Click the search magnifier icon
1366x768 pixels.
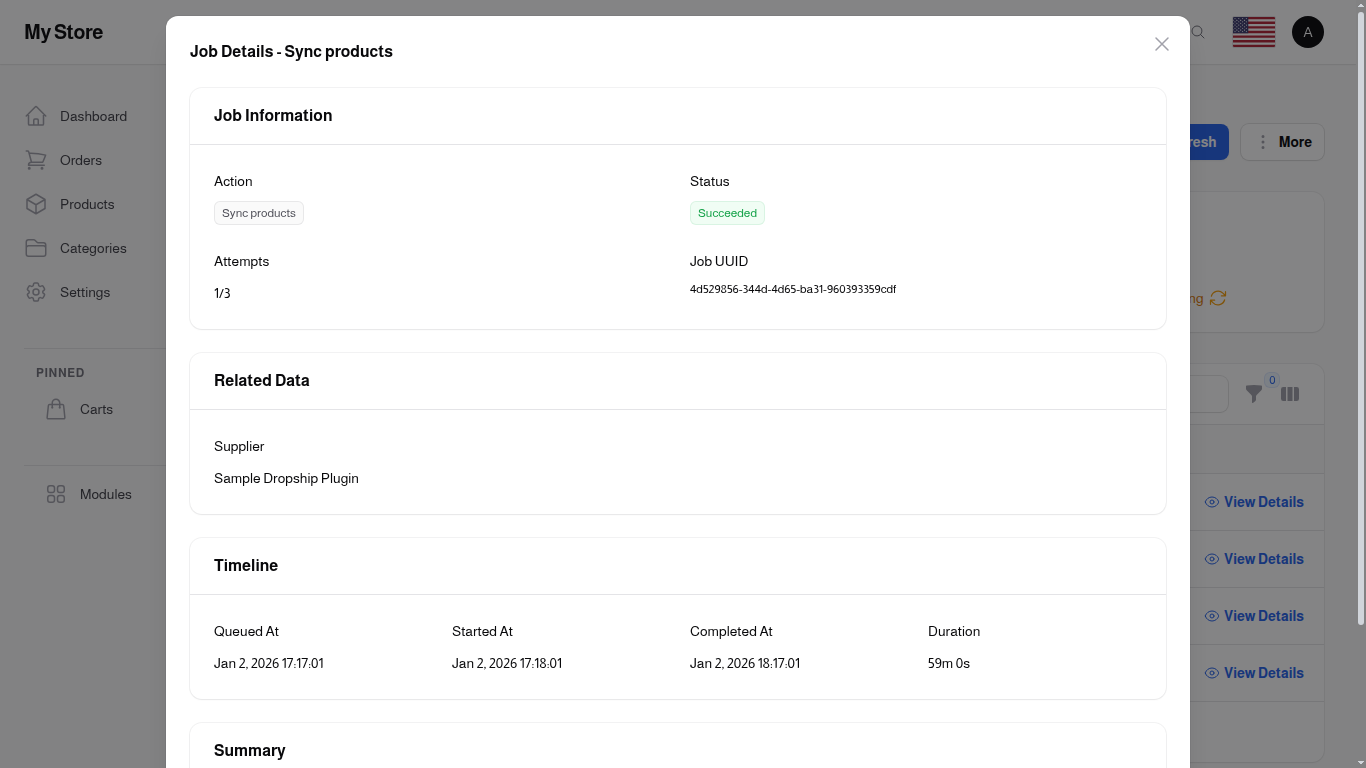coord(1197,32)
